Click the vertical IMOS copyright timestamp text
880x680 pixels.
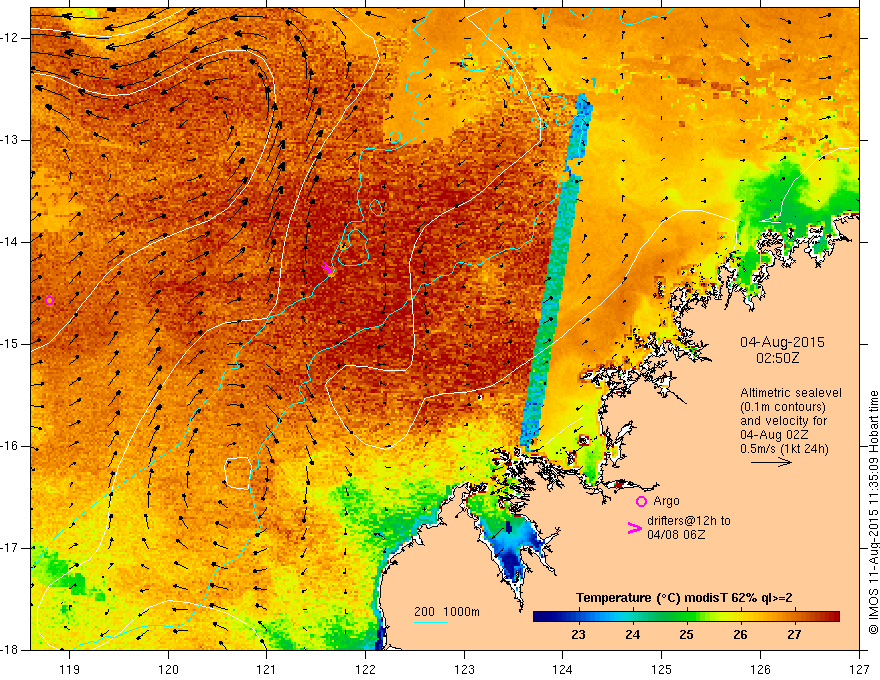pos(873,512)
